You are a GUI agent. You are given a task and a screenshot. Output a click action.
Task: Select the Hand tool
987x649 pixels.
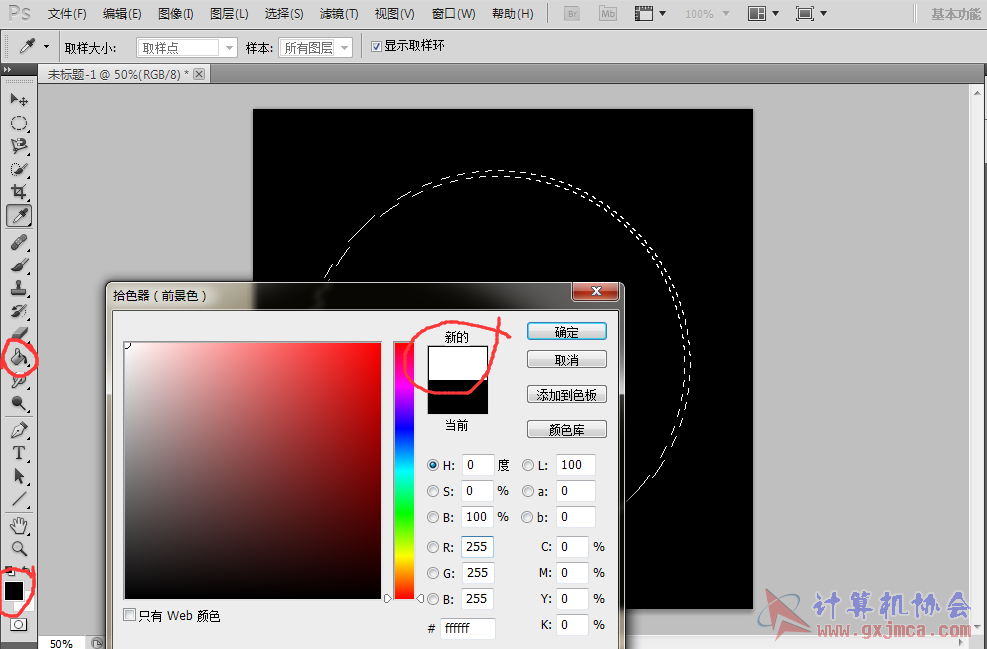pyautogui.click(x=19, y=525)
